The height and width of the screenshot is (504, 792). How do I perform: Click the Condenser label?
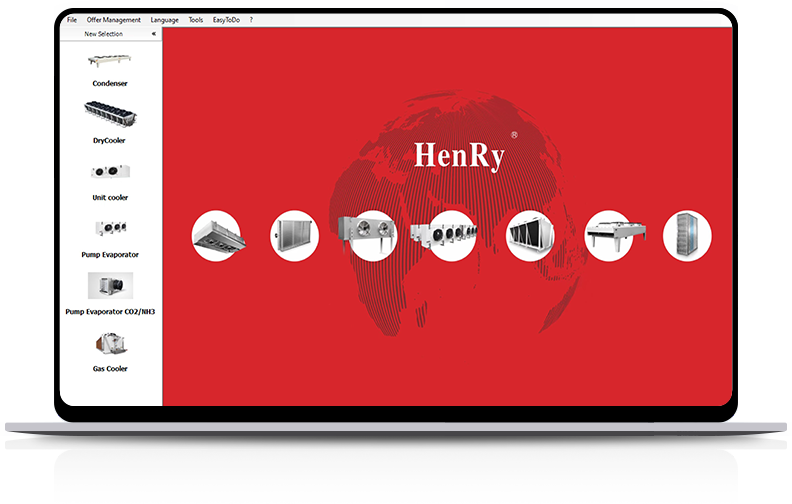[110, 83]
